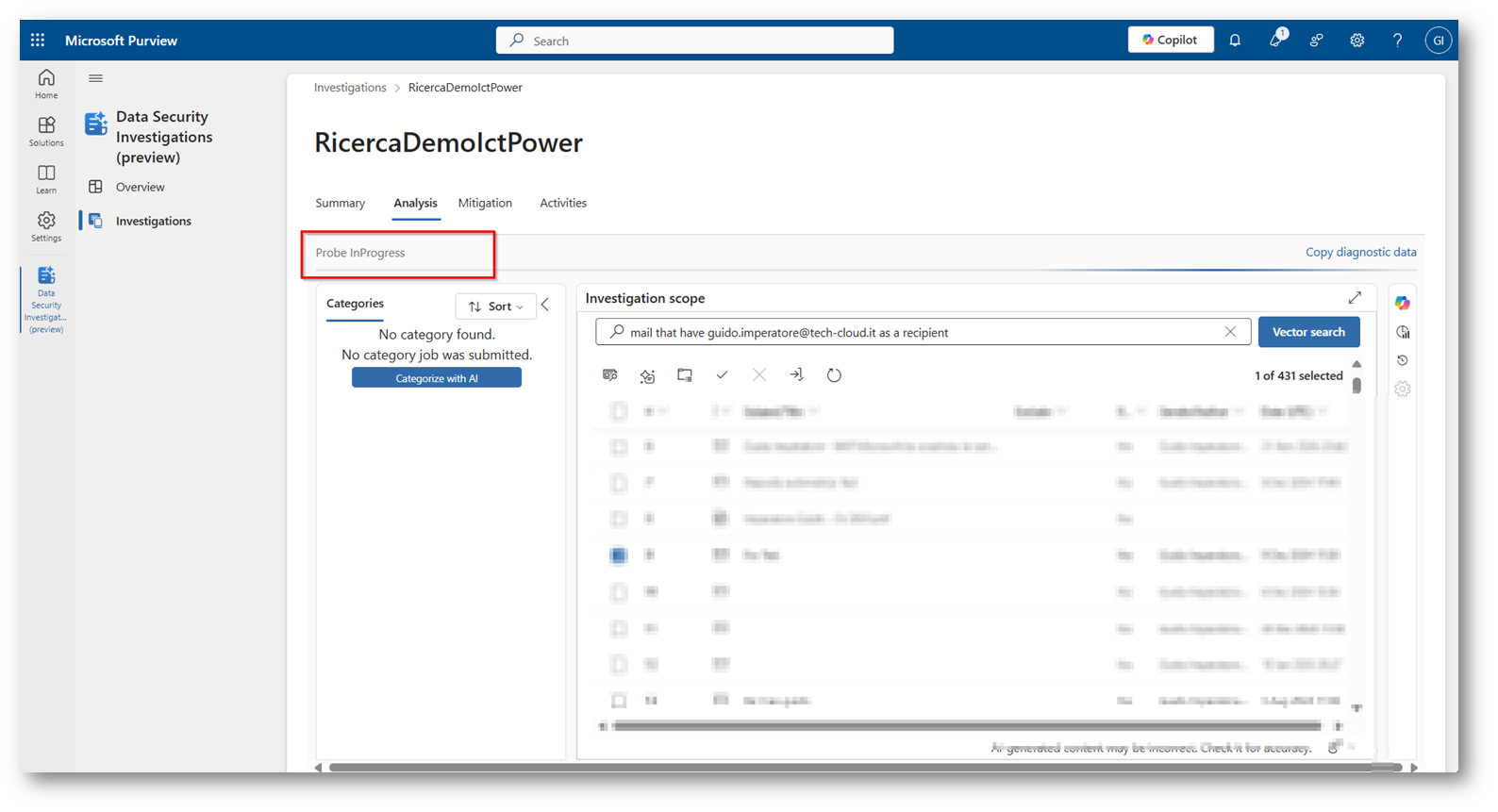This screenshot has width=1498, height=812.
Task: Click the people feedback icon in header
Action: pyautogui.click(x=1316, y=41)
